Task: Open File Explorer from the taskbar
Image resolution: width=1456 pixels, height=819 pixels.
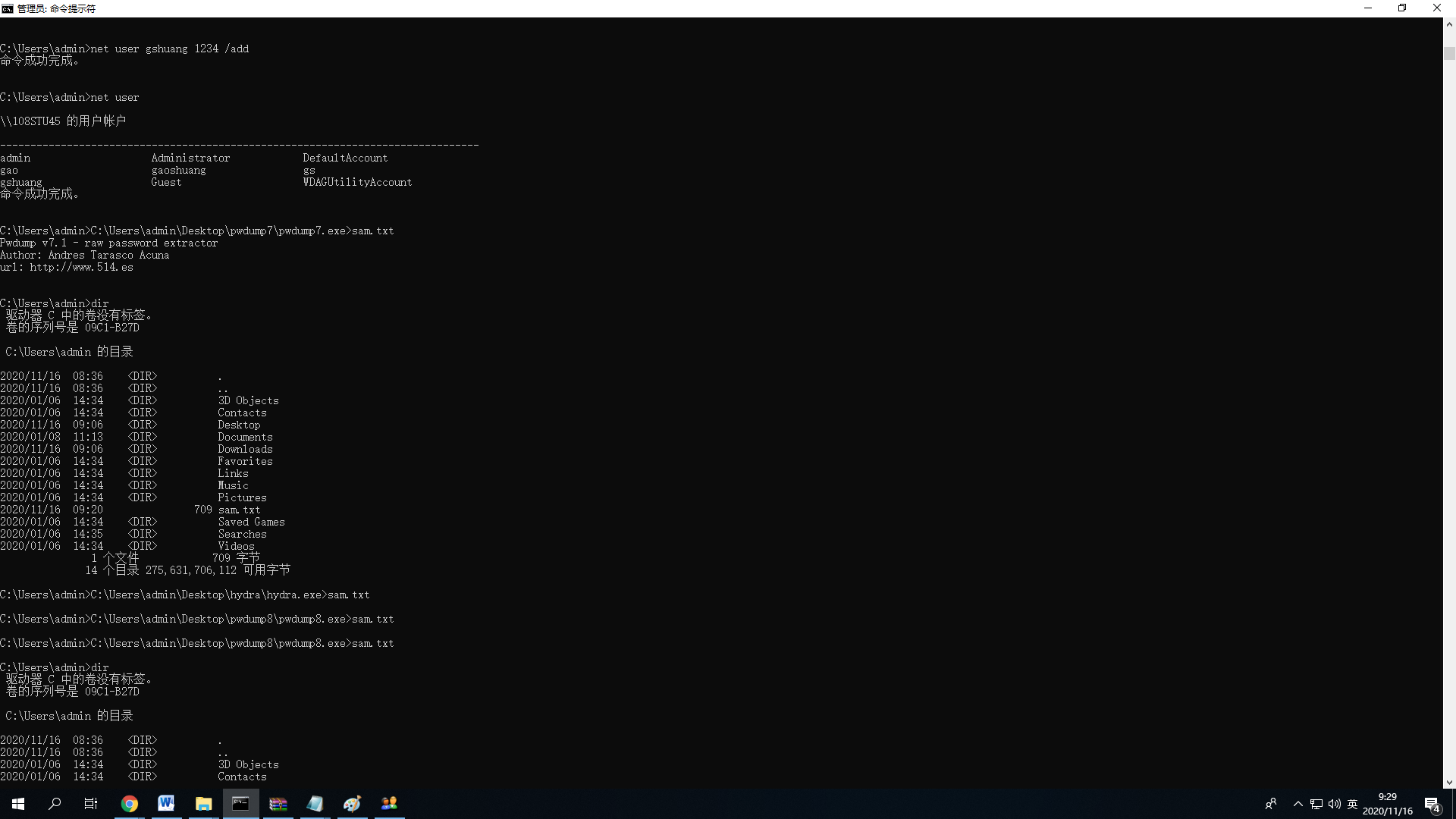Action: pyautogui.click(x=203, y=804)
